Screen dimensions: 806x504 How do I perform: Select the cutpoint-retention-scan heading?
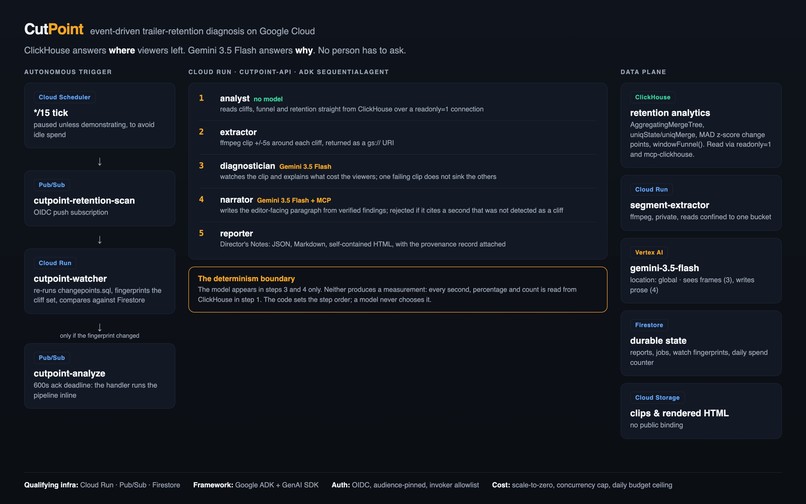(x=84, y=201)
